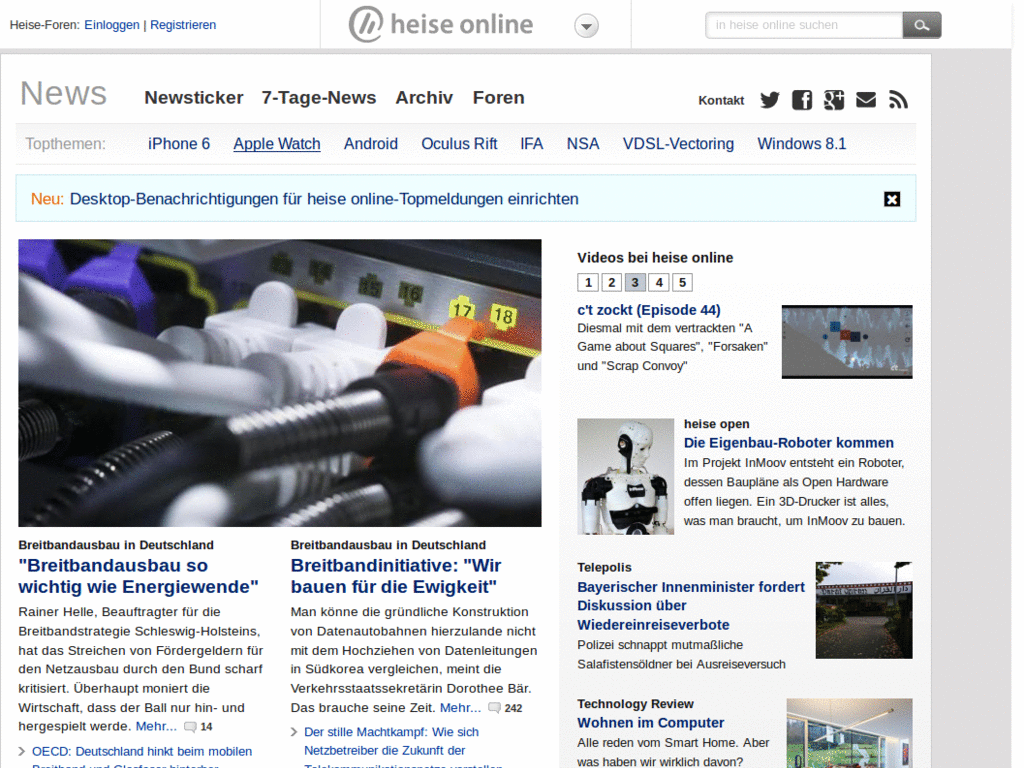
Task: Open the Apple Watch top topic
Action: (277, 143)
